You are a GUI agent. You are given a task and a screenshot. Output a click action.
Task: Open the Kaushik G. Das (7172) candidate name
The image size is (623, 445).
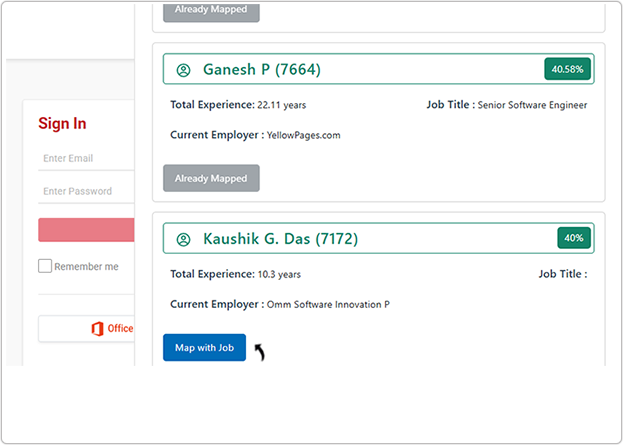point(280,239)
